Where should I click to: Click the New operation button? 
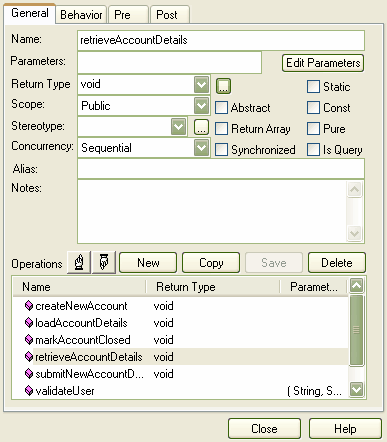[x=148, y=263]
